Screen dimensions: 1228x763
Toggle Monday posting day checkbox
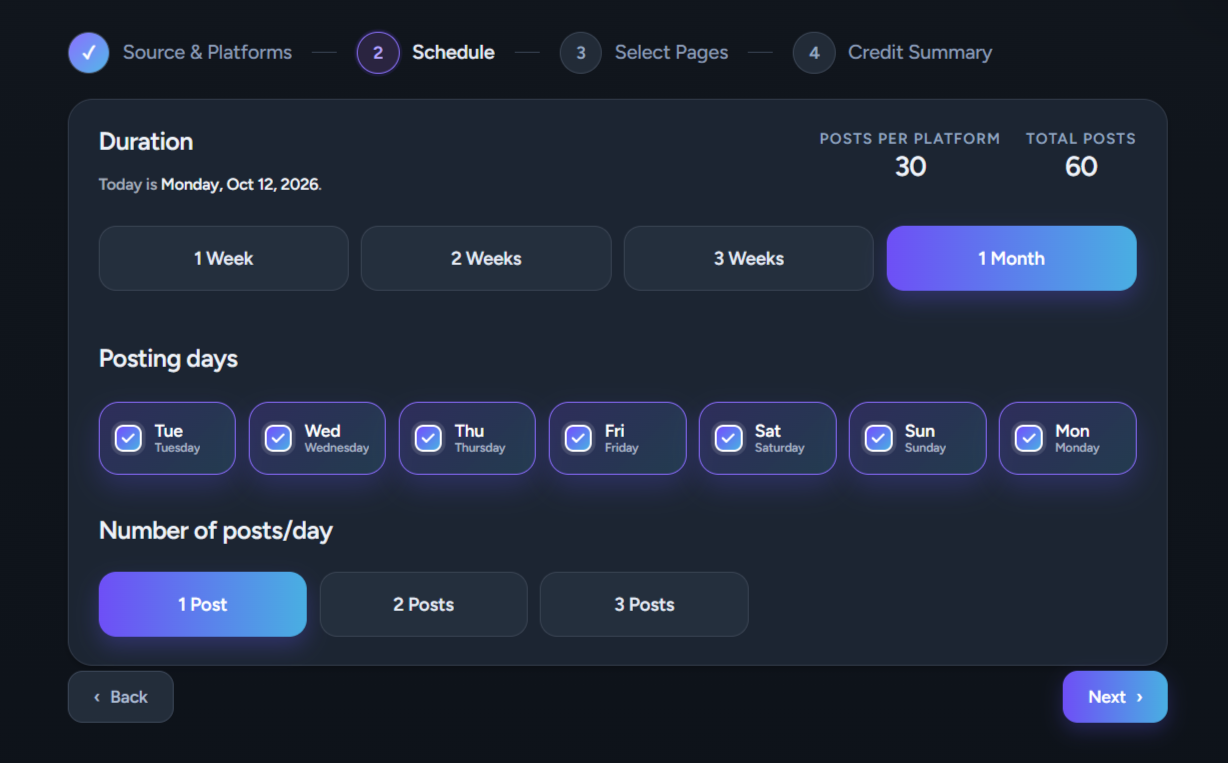(1028, 438)
